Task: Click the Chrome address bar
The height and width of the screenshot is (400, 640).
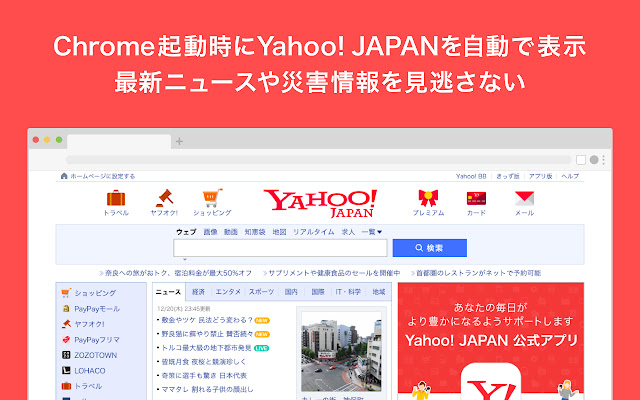Action: coord(318,160)
